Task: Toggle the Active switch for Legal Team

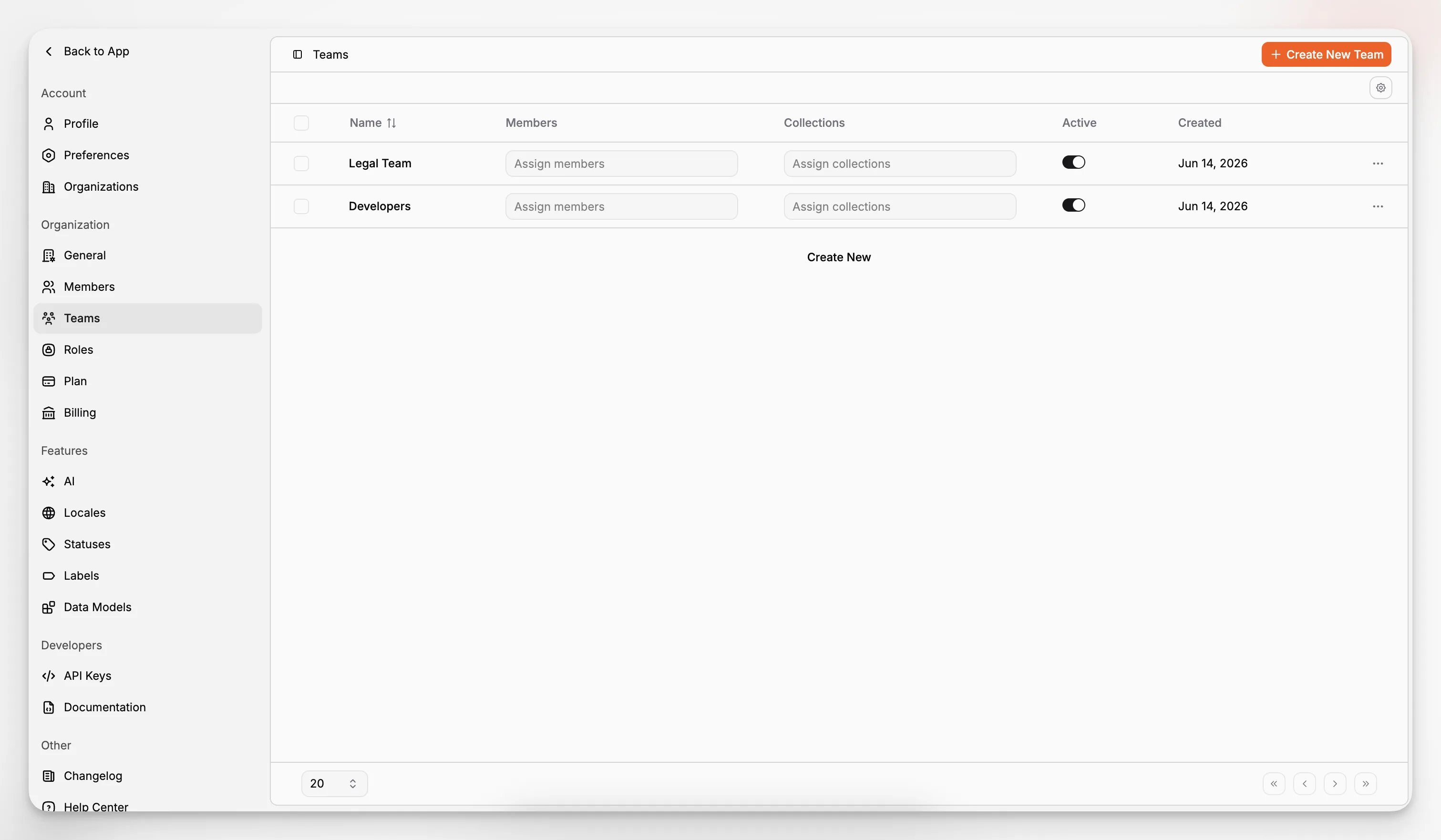Action: [1073, 163]
